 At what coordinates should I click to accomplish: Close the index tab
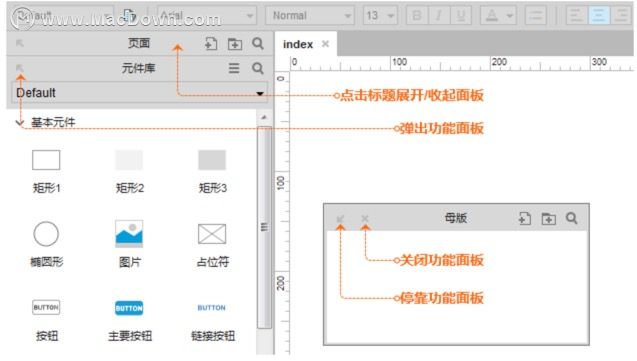coord(325,44)
